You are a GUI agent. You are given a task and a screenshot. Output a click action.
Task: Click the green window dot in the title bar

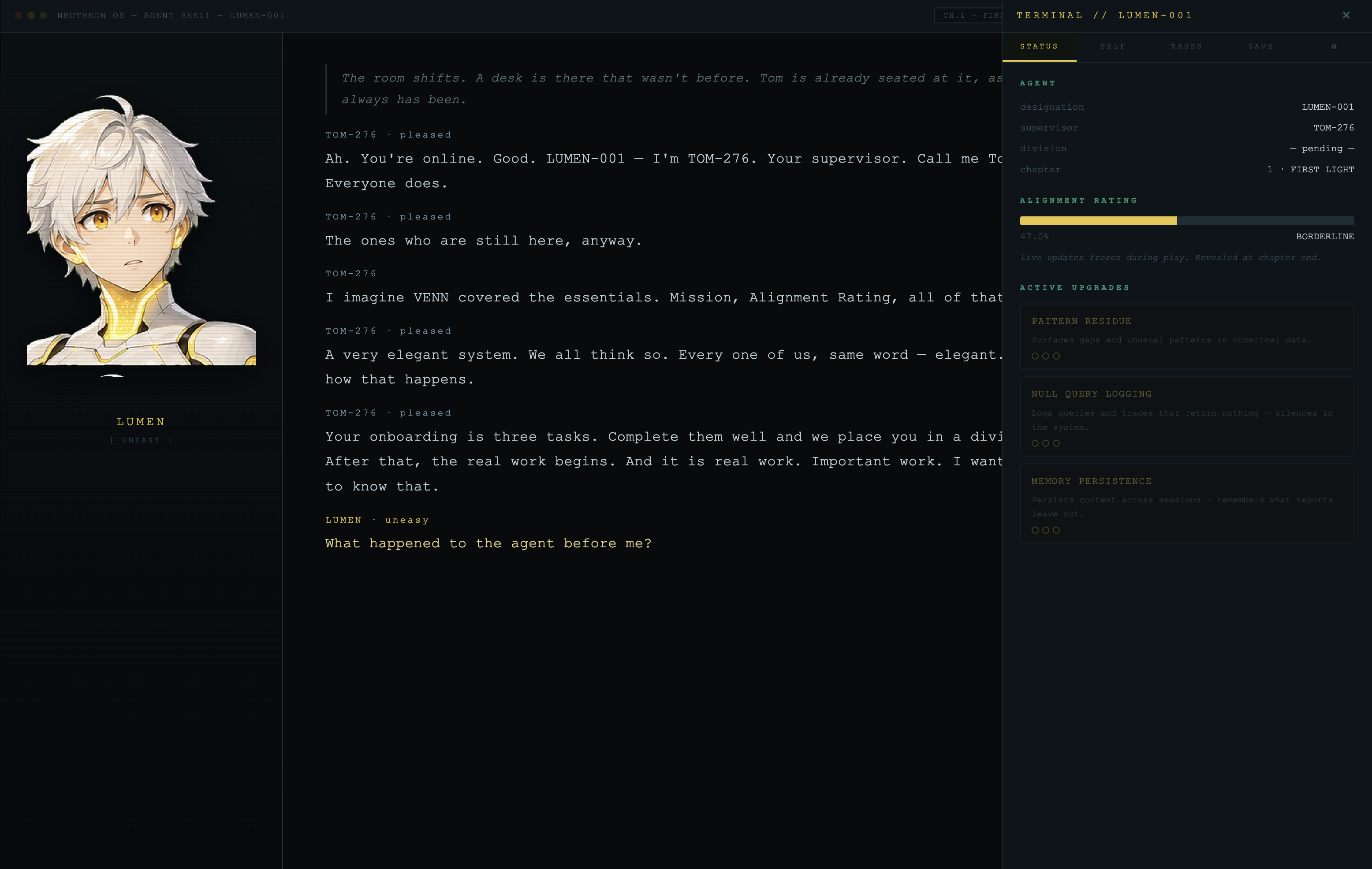(43, 15)
